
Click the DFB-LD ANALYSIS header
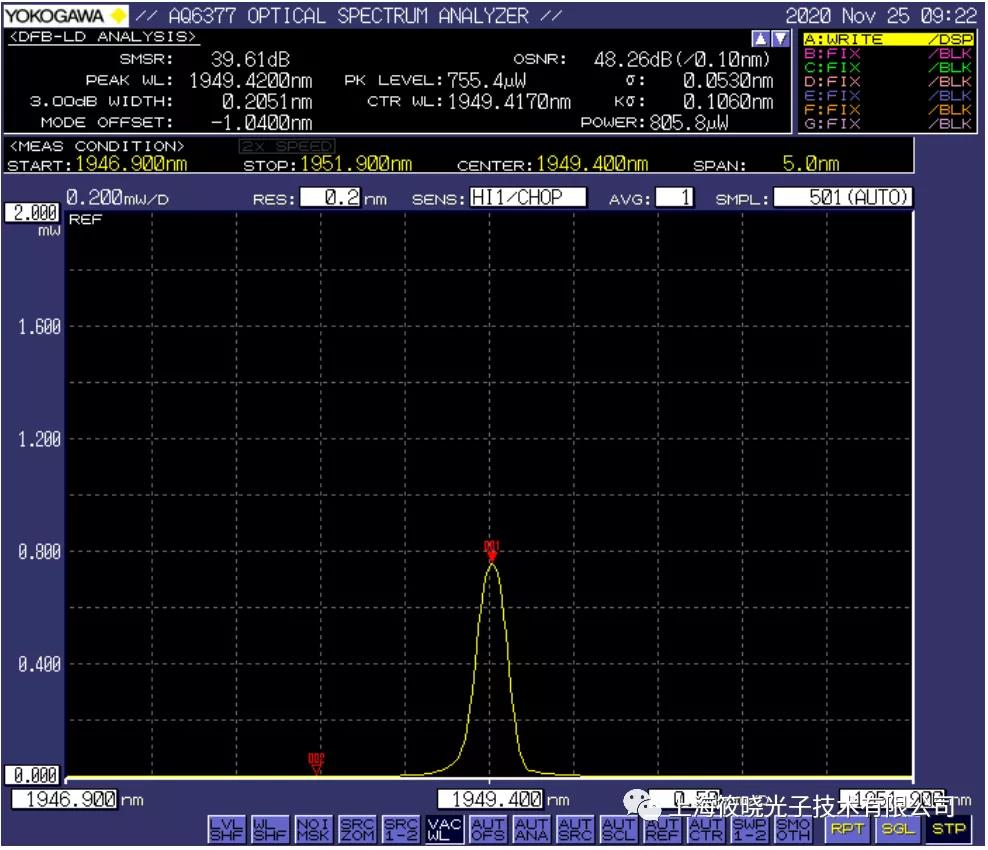[x=103, y=37]
